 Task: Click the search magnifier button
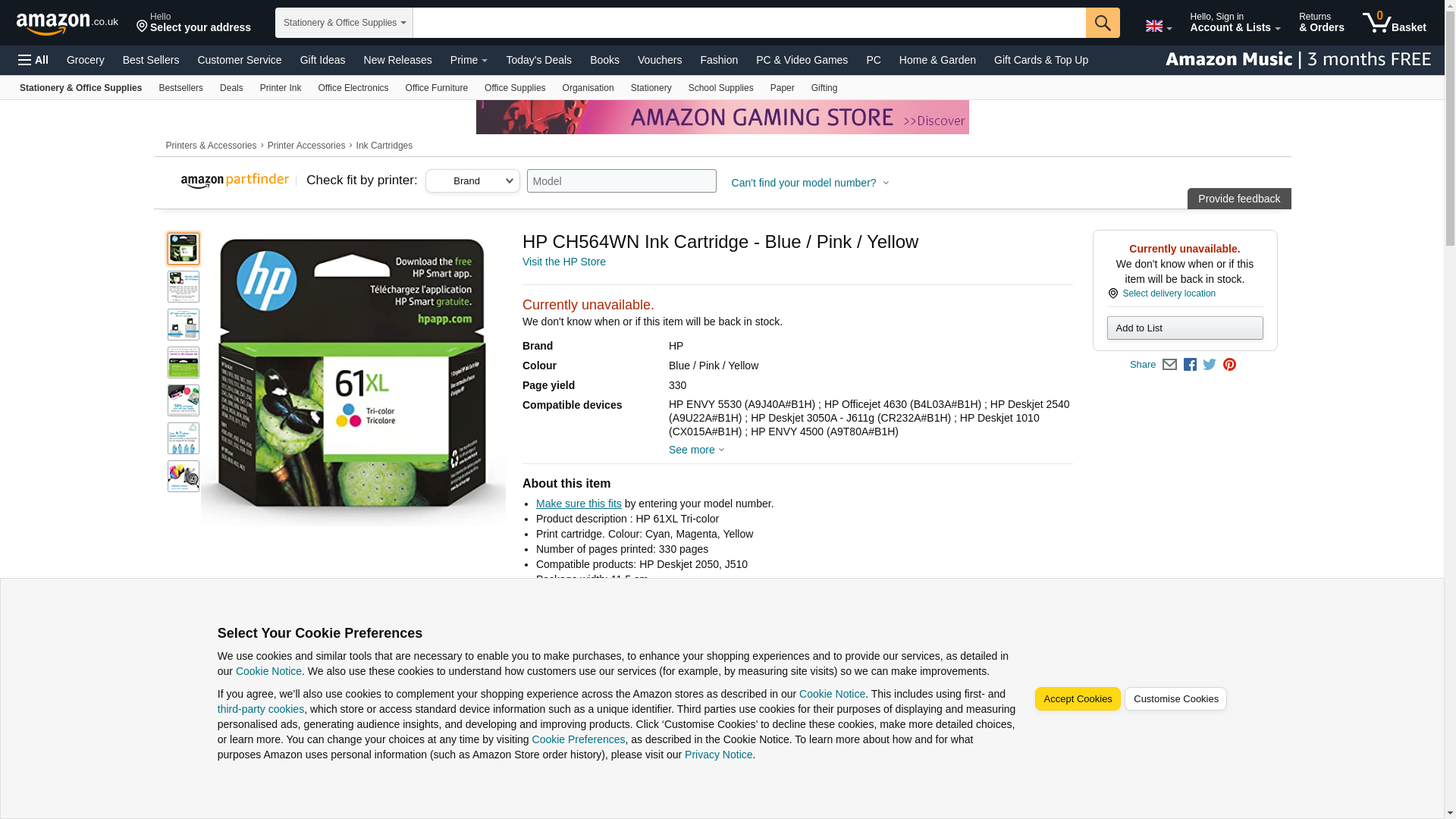1103,23
